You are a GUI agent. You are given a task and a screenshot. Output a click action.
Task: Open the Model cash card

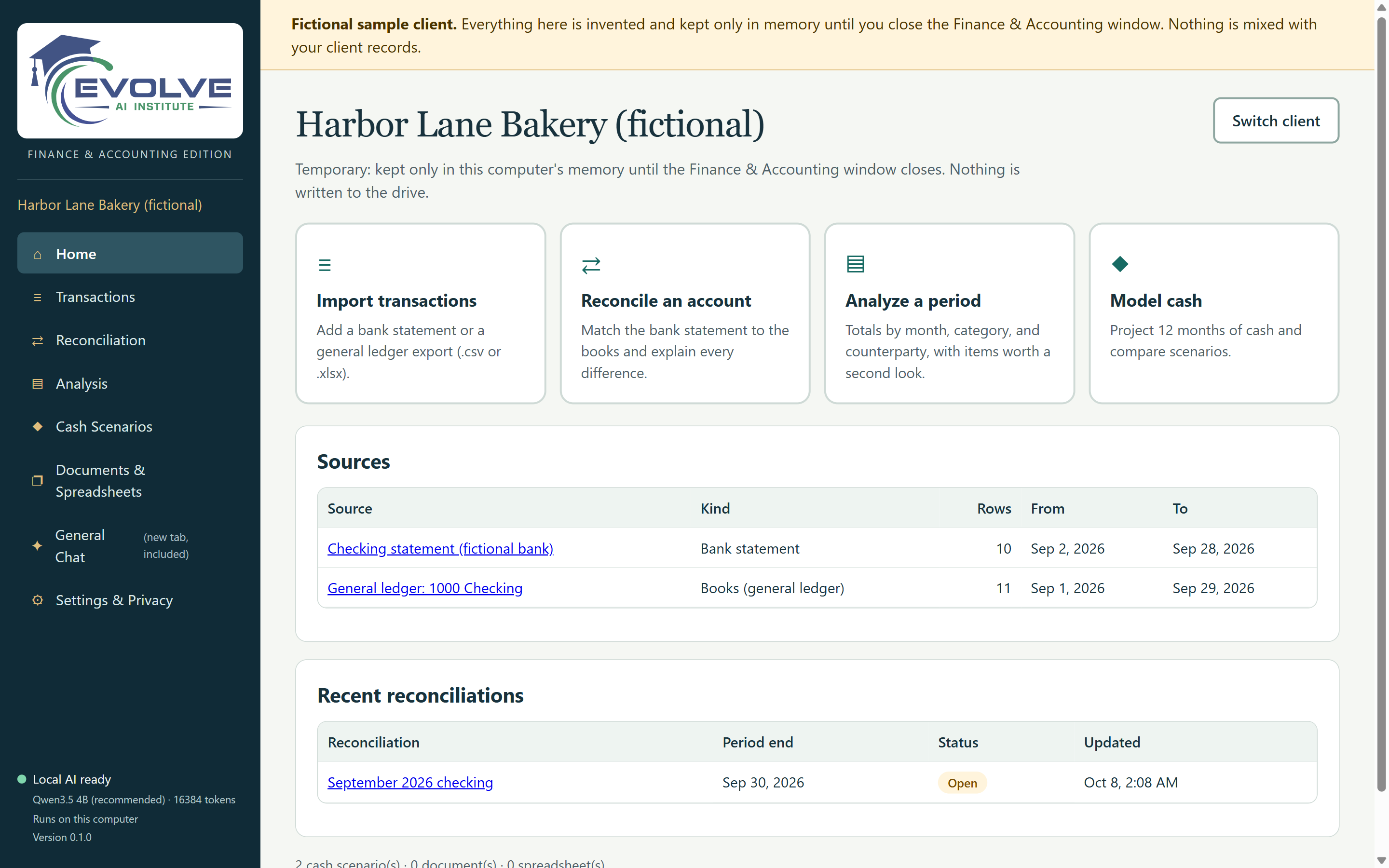(x=1214, y=313)
